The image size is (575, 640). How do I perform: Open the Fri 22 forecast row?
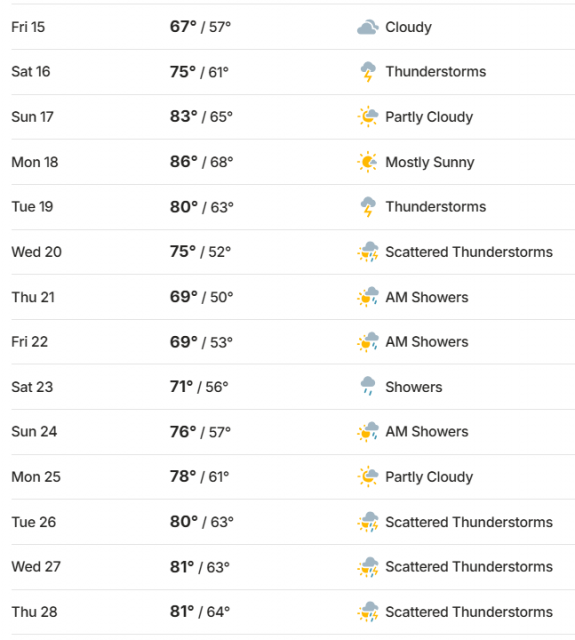tap(293, 342)
